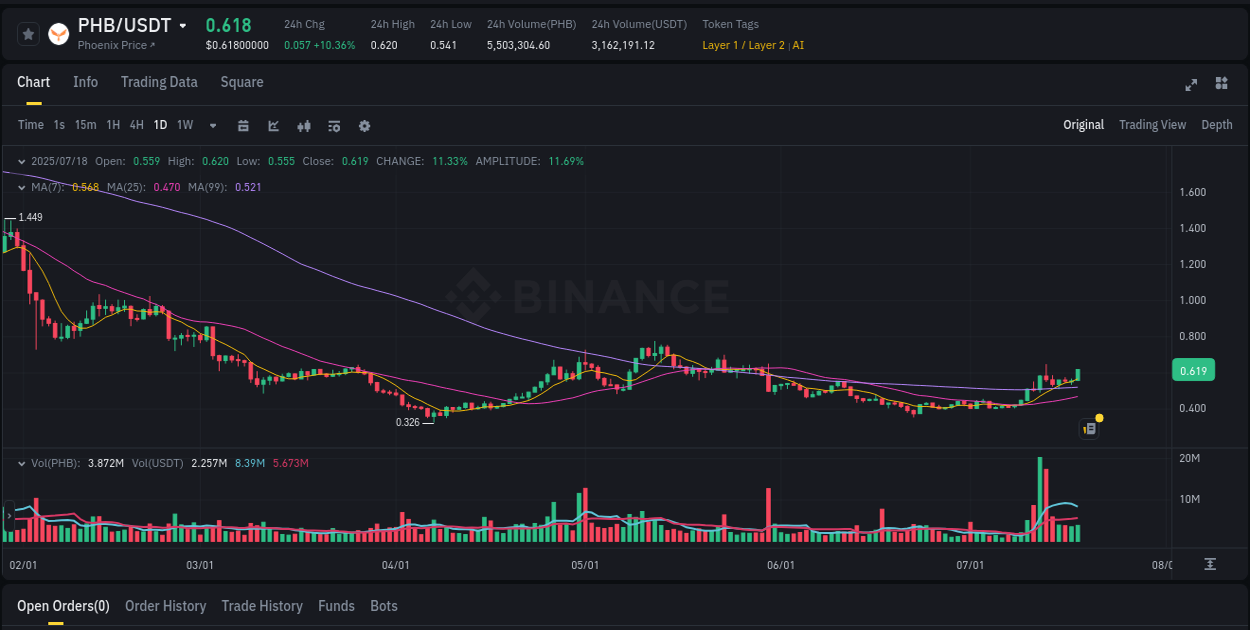Open the PHB/USDT pair selector dropdown
Image resolution: width=1250 pixels, height=630 pixels.
(180, 26)
